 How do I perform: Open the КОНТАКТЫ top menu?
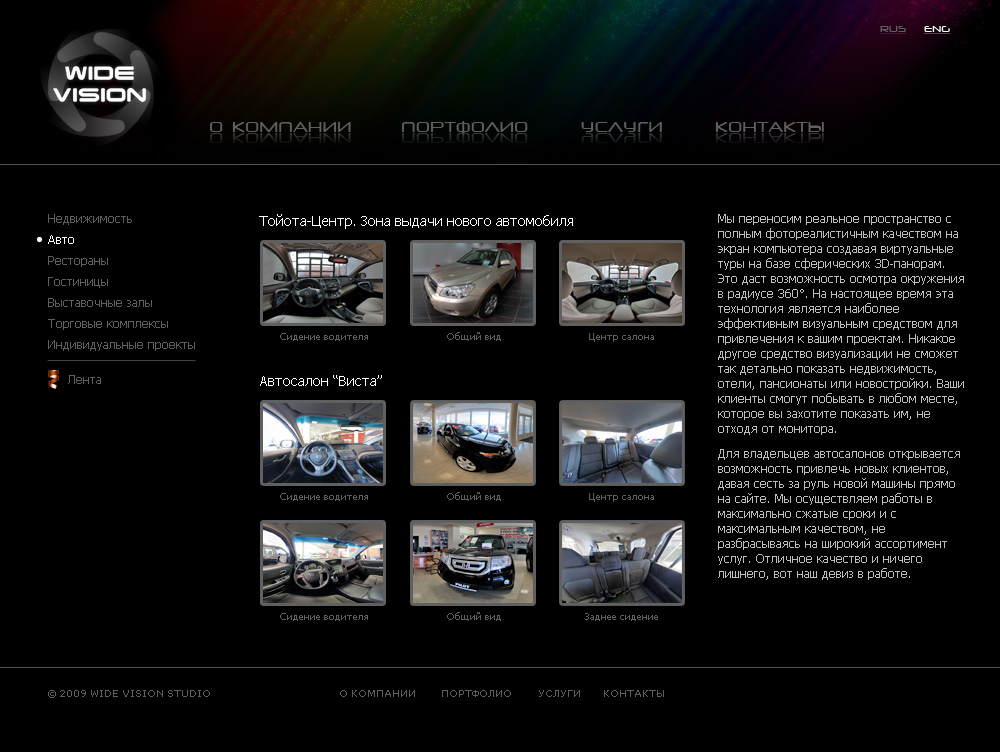[769, 128]
